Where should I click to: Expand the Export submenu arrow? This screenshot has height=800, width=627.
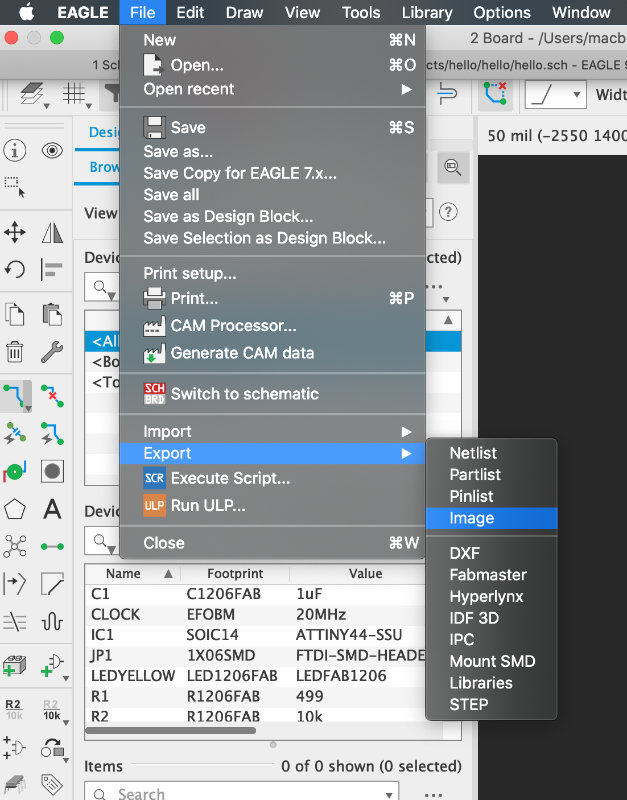click(x=407, y=454)
